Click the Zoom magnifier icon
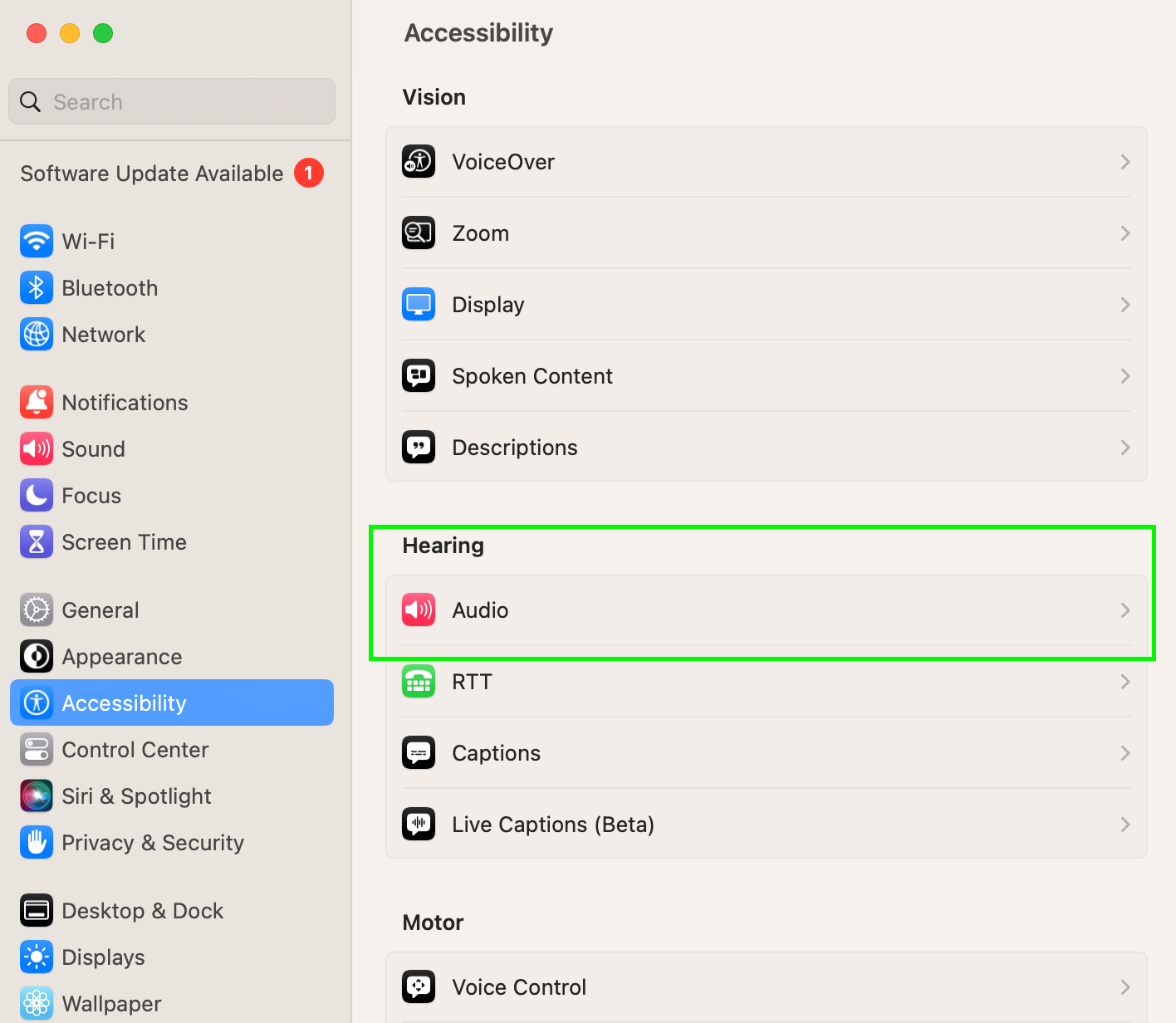The image size is (1176, 1023). point(419,233)
